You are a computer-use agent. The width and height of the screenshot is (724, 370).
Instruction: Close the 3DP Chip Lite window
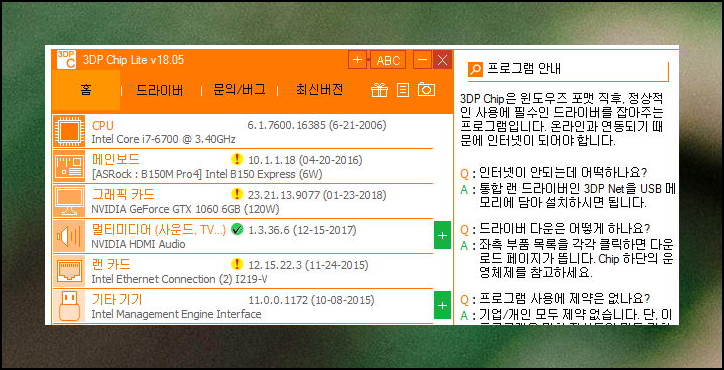(442, 60)
